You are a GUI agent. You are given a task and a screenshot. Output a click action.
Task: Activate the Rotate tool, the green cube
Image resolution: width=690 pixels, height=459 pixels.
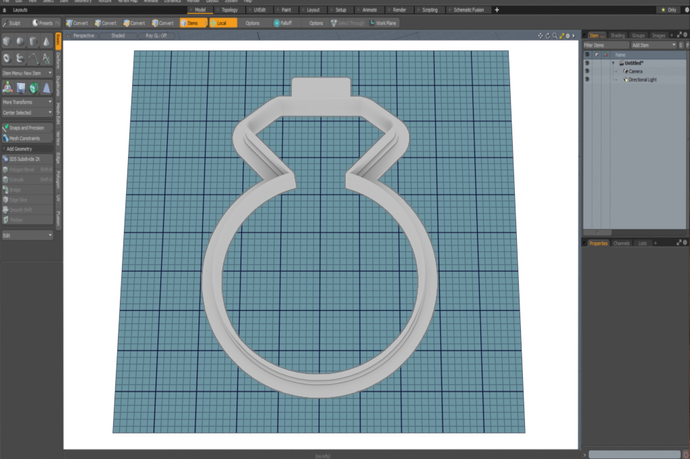pos(33,88)
